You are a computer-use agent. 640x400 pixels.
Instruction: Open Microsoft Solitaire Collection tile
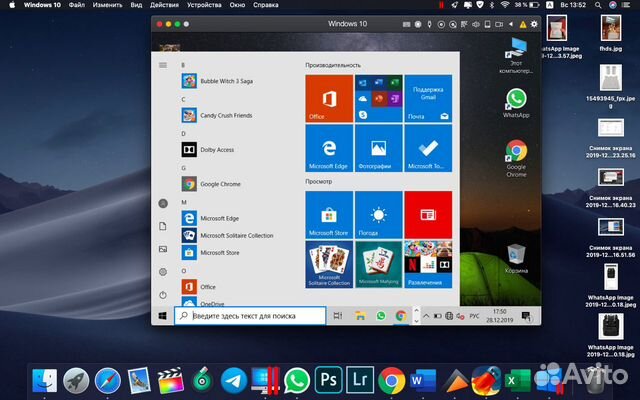tap(329, 264)
